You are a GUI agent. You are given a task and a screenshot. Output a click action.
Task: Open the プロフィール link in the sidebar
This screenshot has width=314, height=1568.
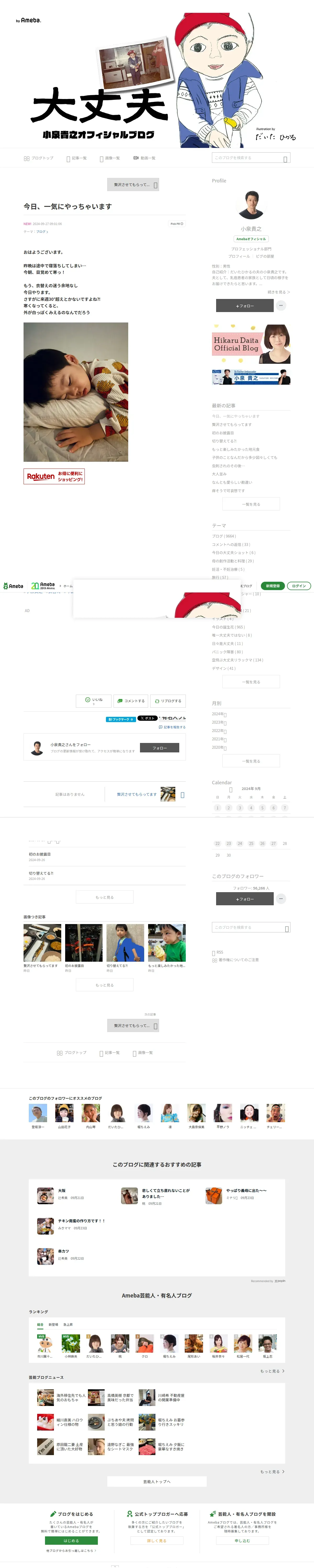point(239,256)
